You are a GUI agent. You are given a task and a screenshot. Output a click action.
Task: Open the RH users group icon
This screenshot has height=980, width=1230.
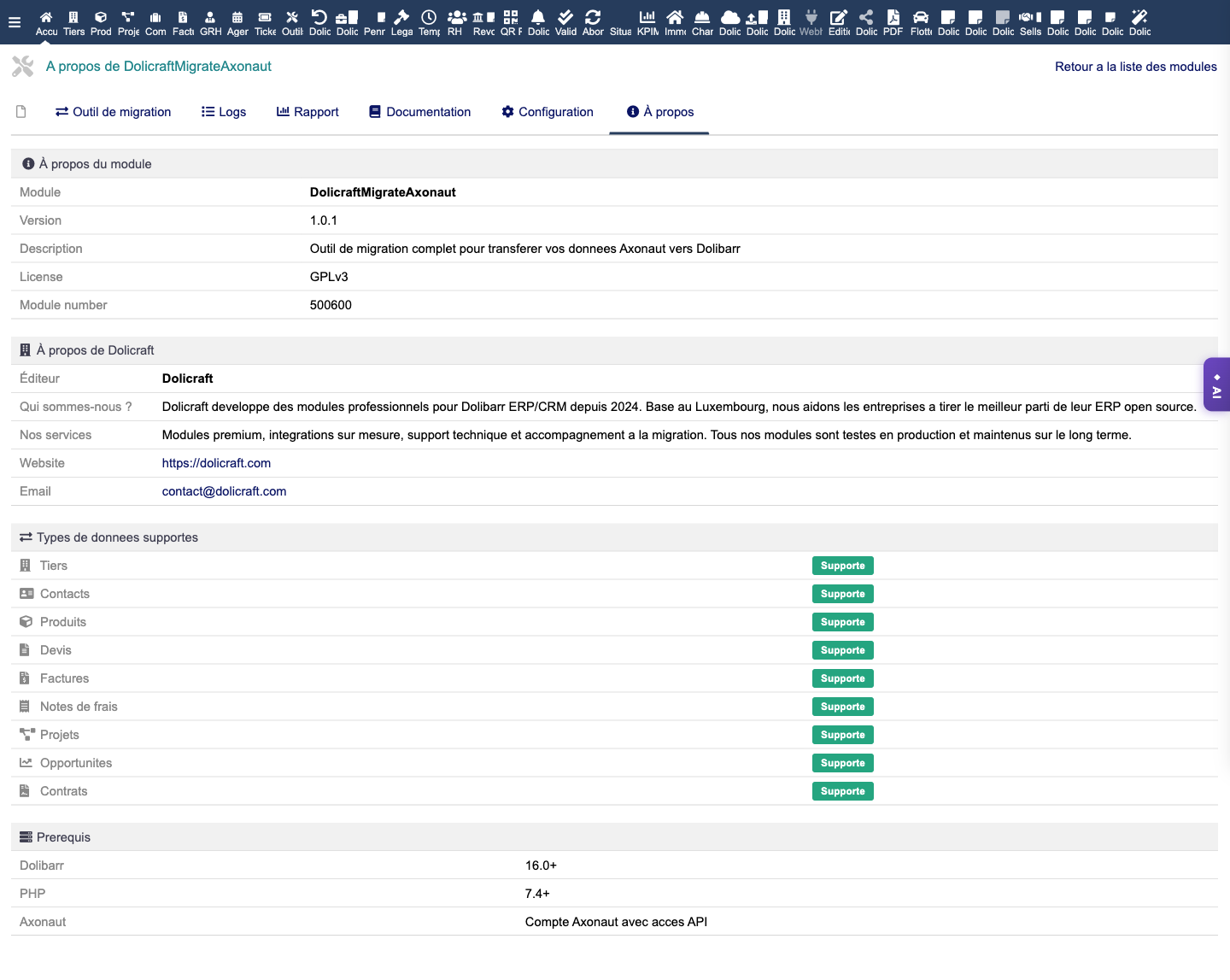457,17
